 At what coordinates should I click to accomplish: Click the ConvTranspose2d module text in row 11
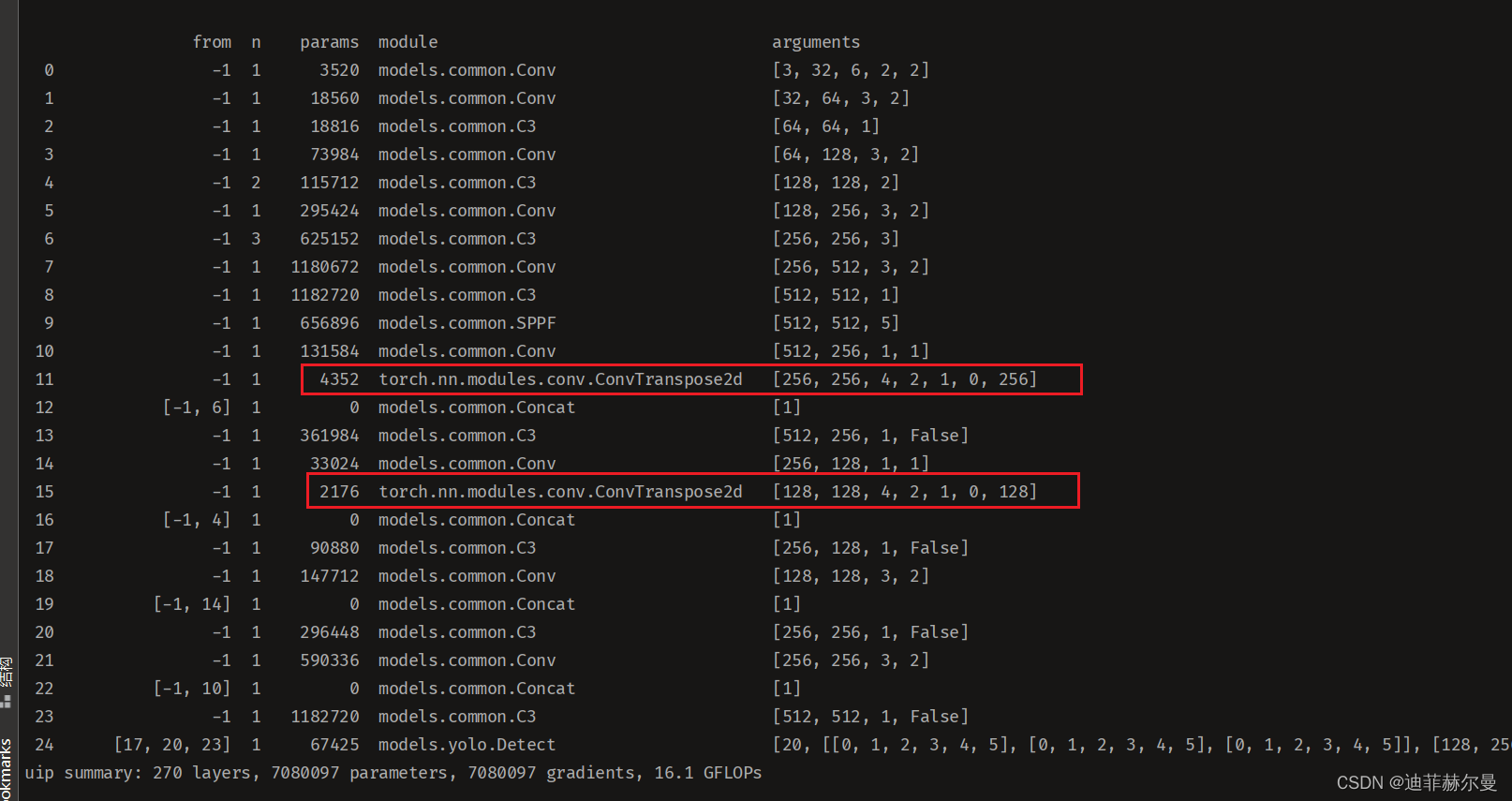pos(560,379)
